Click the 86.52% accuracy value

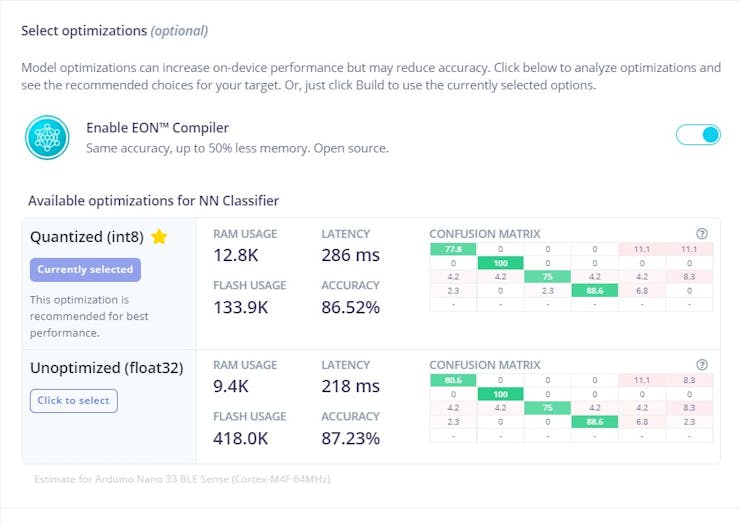click(350, 307)
